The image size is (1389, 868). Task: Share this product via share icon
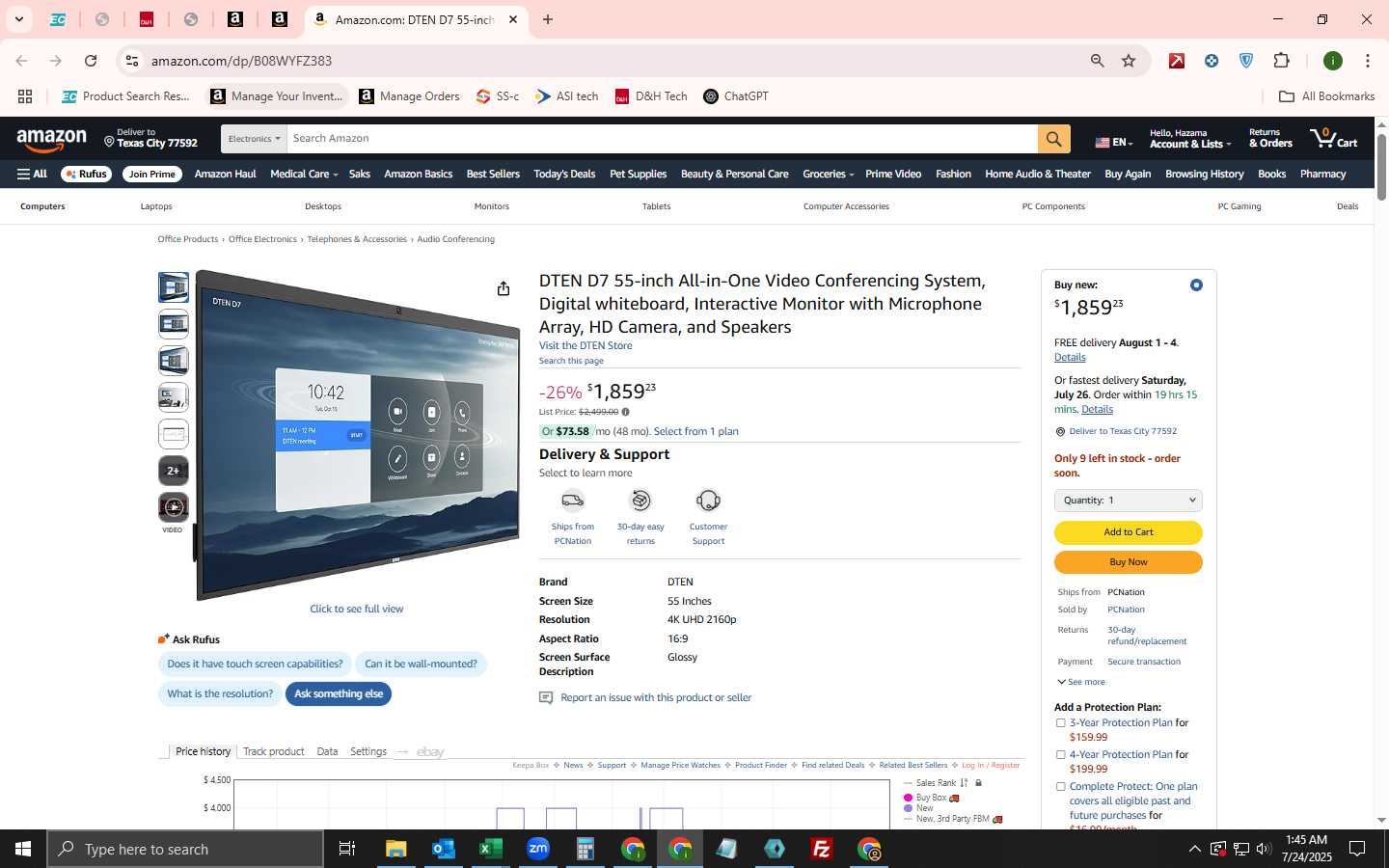[503, 288]
